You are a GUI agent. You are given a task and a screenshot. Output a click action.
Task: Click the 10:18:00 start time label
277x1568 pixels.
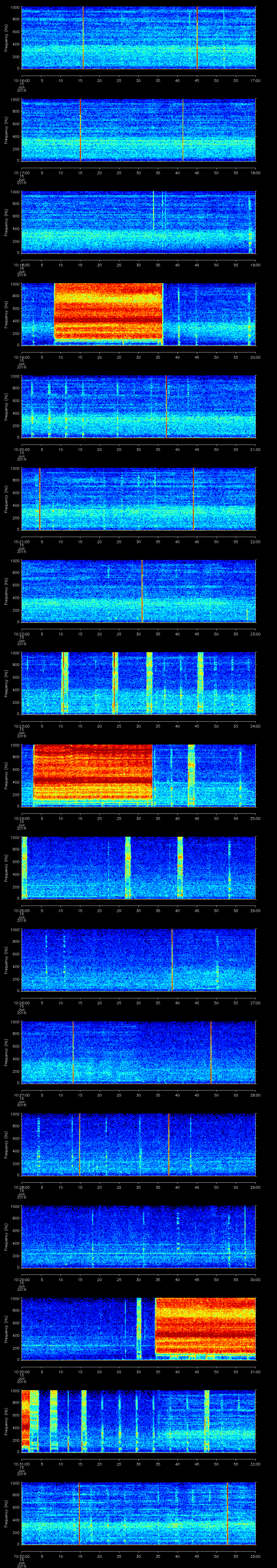coord(21,264)
